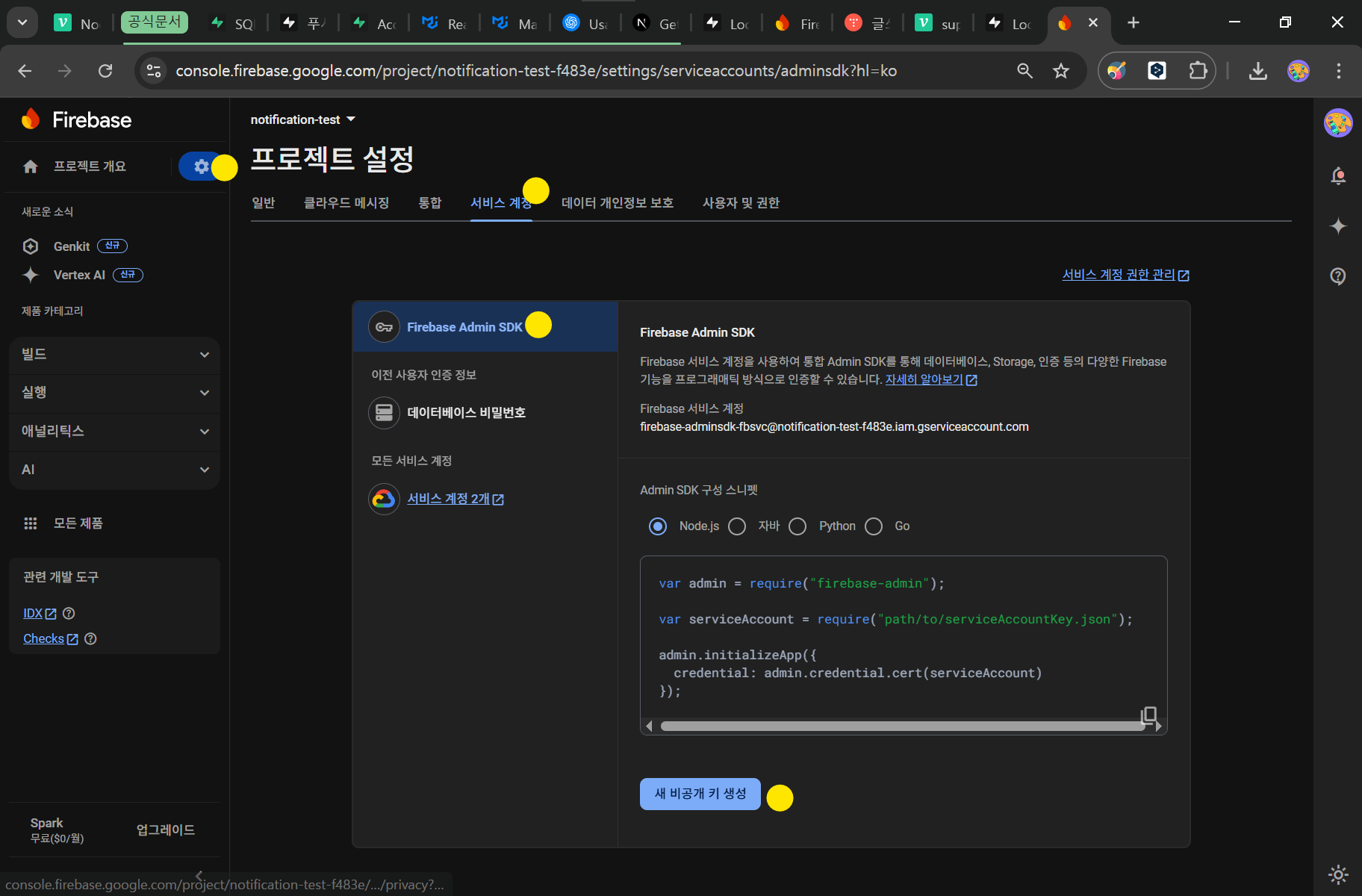Open notifications bell icon in right rail
The image size is (1362, 896).
tap(1338, 176)
